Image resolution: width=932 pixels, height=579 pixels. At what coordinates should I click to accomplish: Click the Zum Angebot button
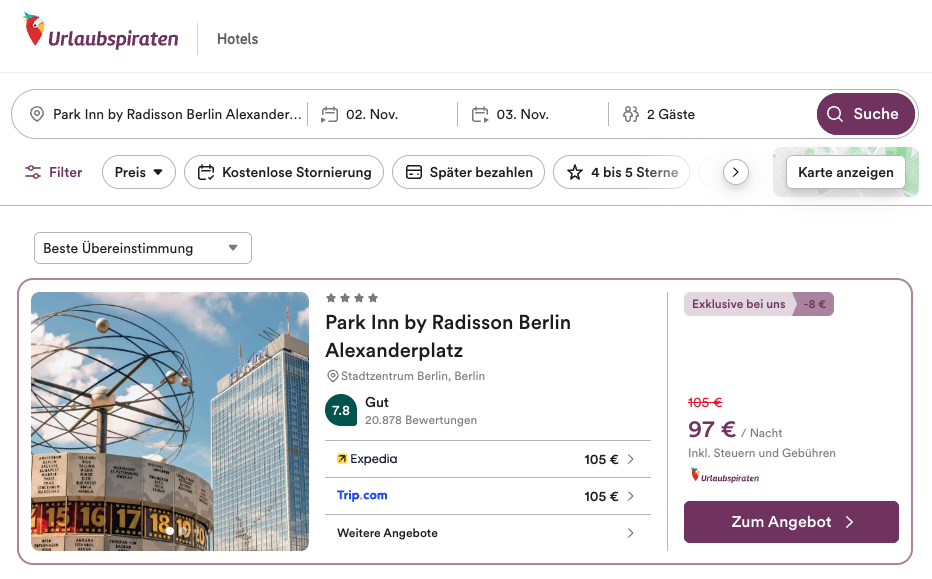click(791, 522)
